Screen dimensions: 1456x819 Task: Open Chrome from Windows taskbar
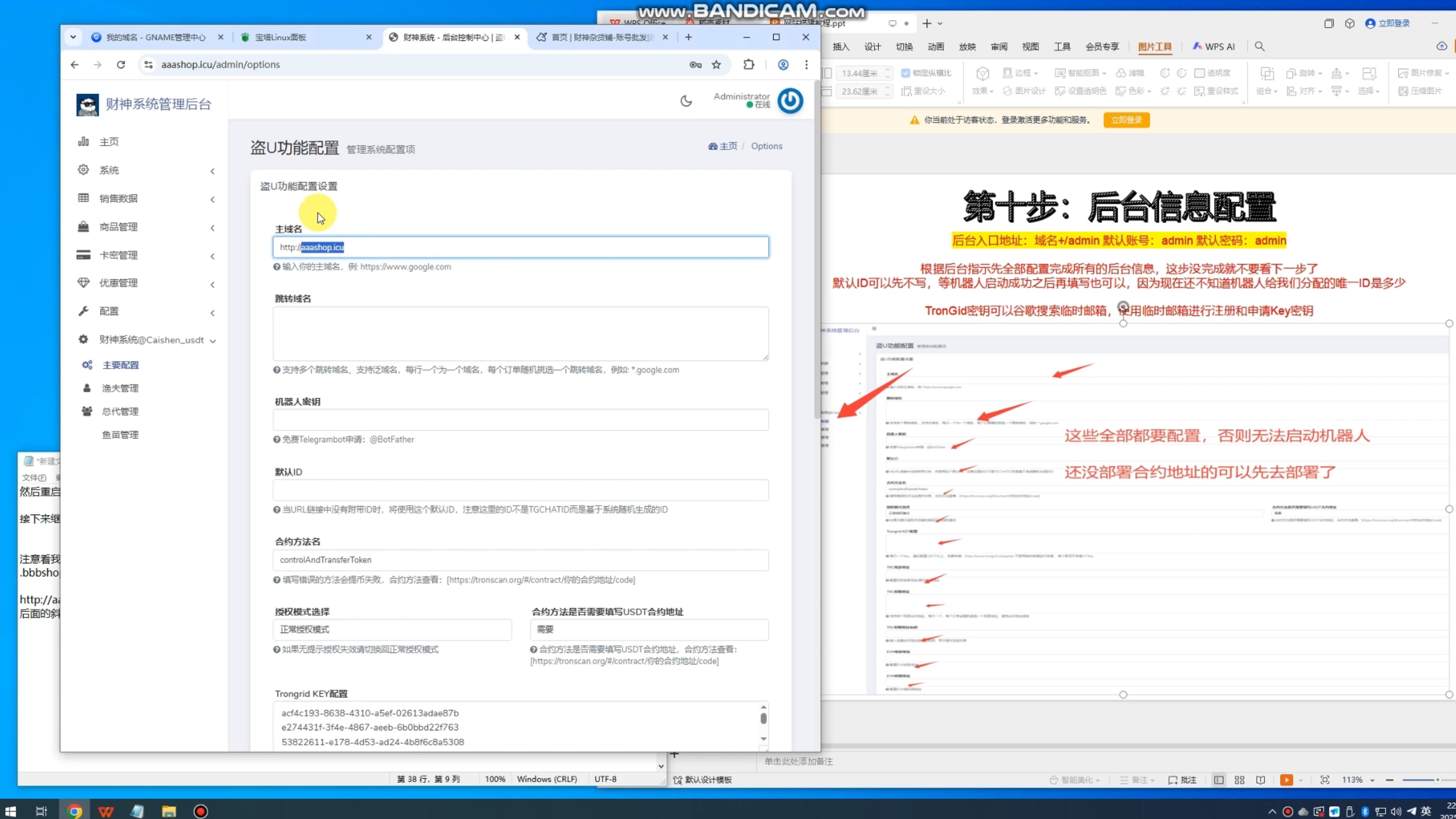tap(74, 811)
